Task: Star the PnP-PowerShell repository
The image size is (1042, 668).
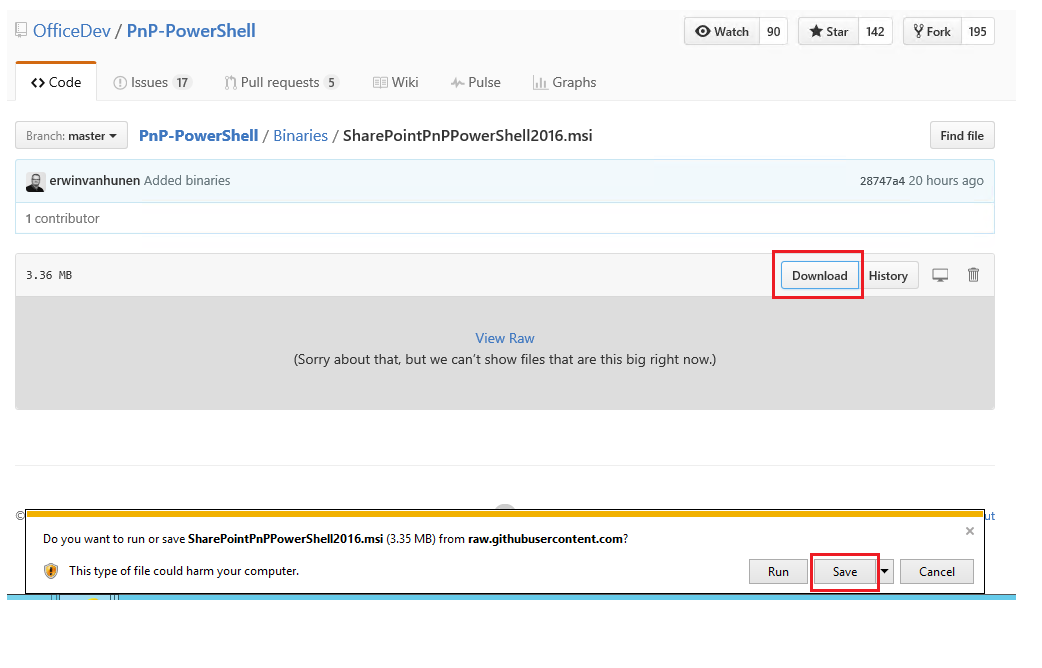Action: 829,31
